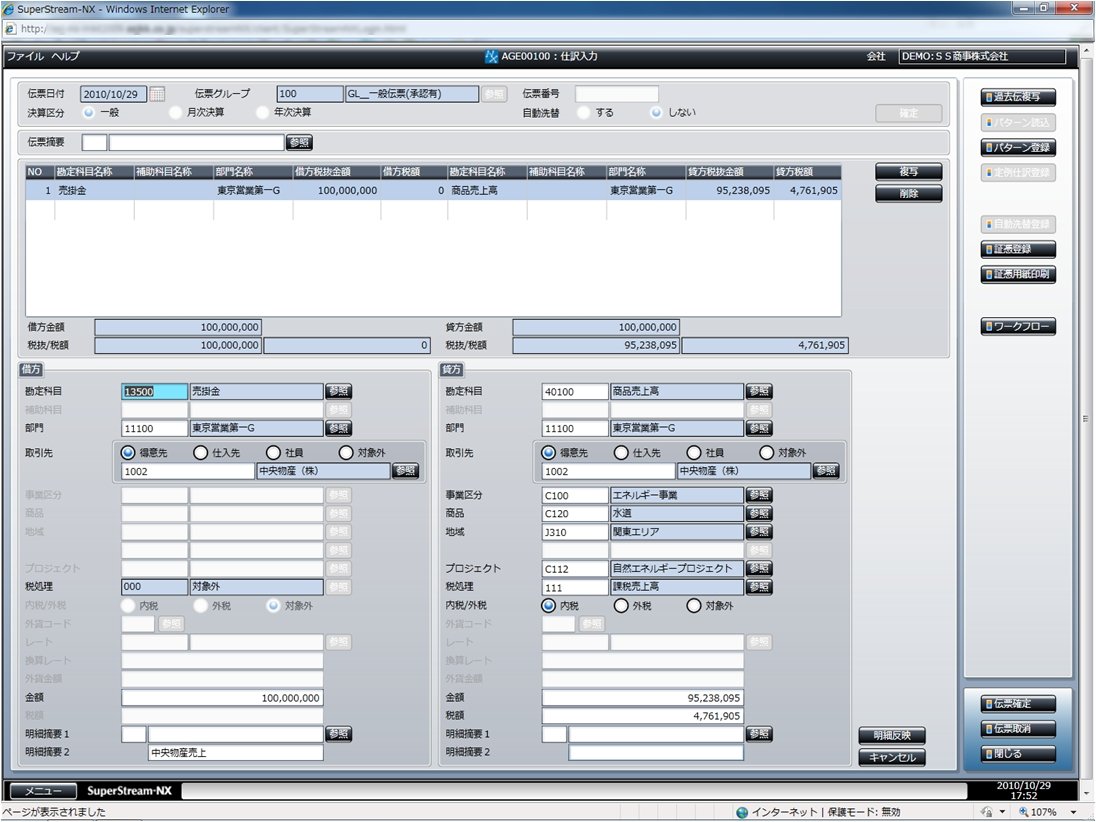This screenshot has height=822, width=1096.
Task: Click the 伝票取消 button
Action: click(x=1018, y=729)
